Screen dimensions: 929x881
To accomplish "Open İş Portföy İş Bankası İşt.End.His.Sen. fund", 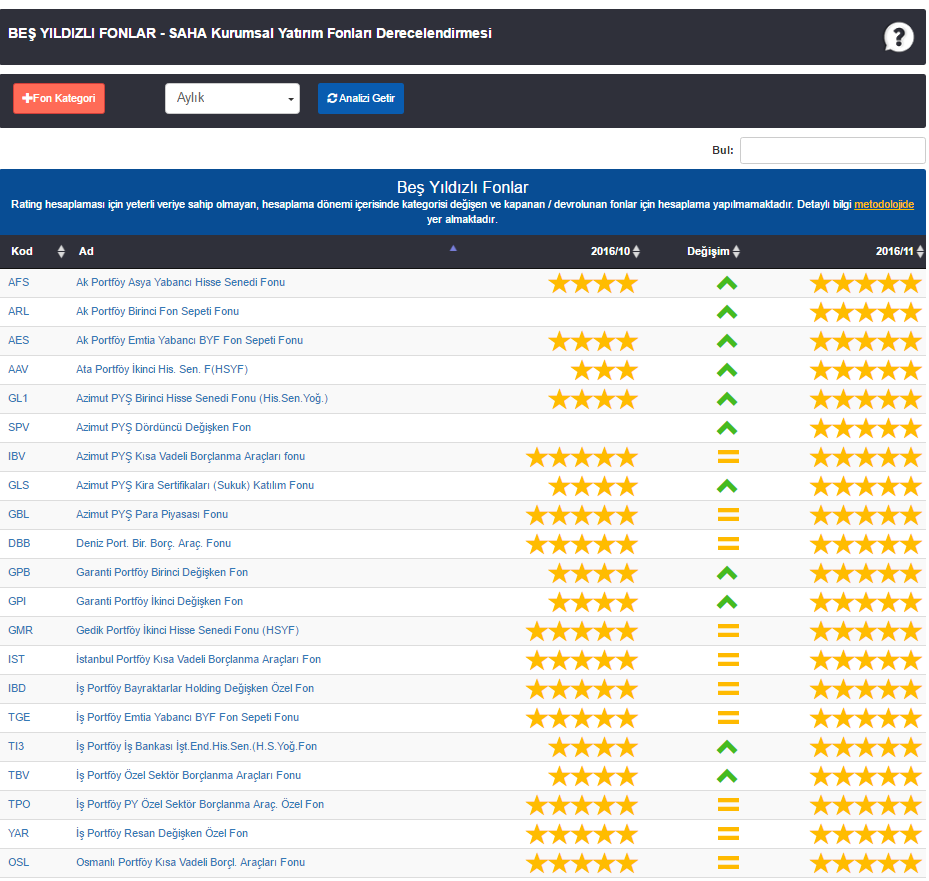I will click(196, 747).
